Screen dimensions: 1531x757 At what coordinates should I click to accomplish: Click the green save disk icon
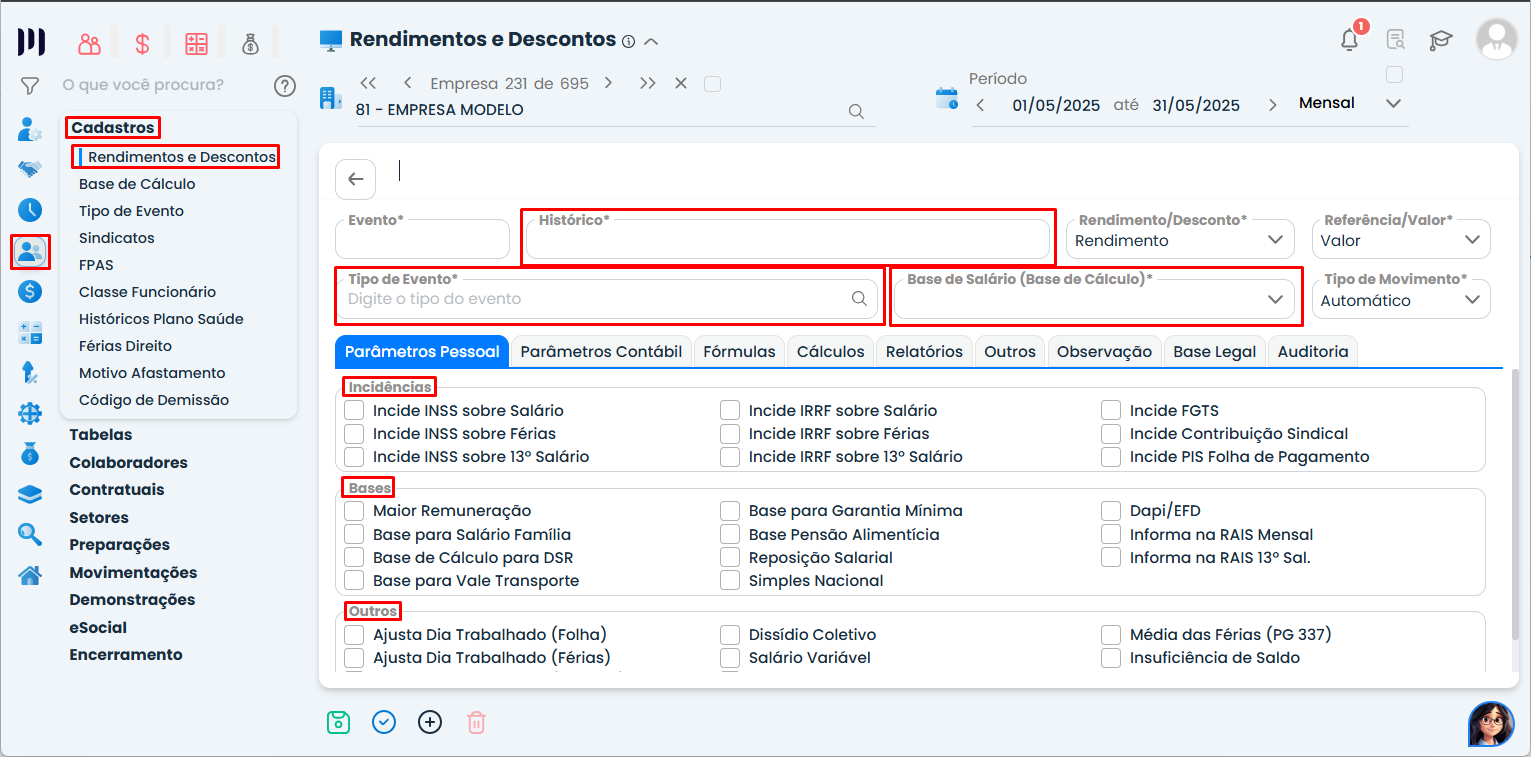pyautogui.click(x=338, y=722)
